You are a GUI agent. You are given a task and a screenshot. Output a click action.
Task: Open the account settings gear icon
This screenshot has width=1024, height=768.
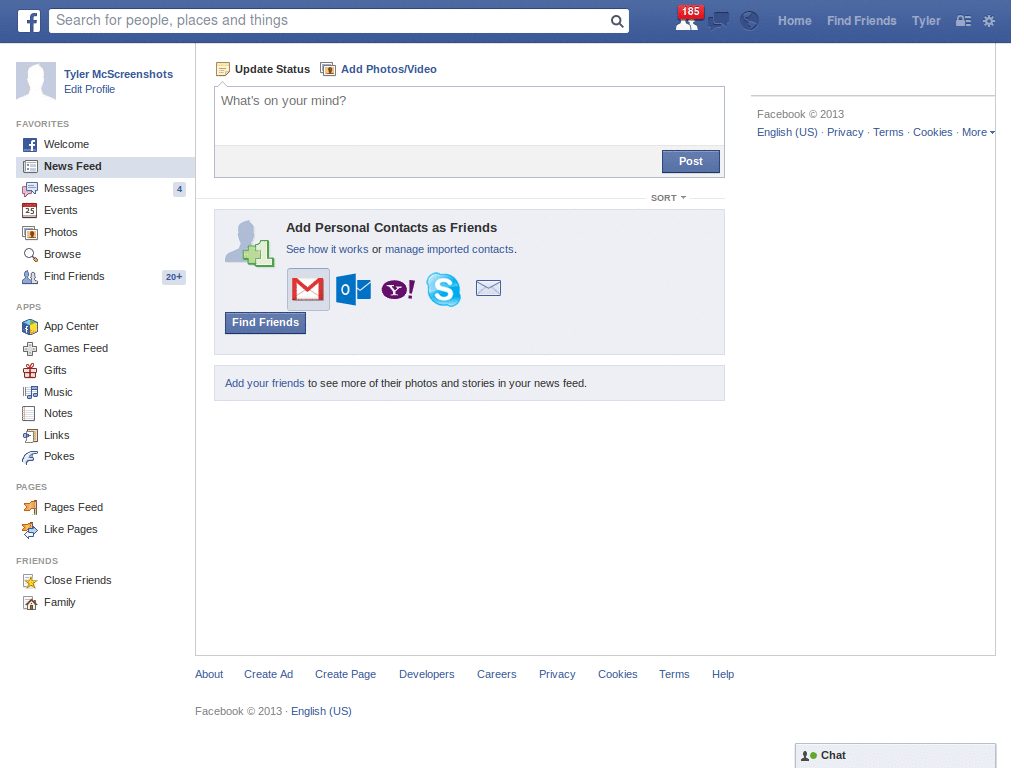pos(989,21)
